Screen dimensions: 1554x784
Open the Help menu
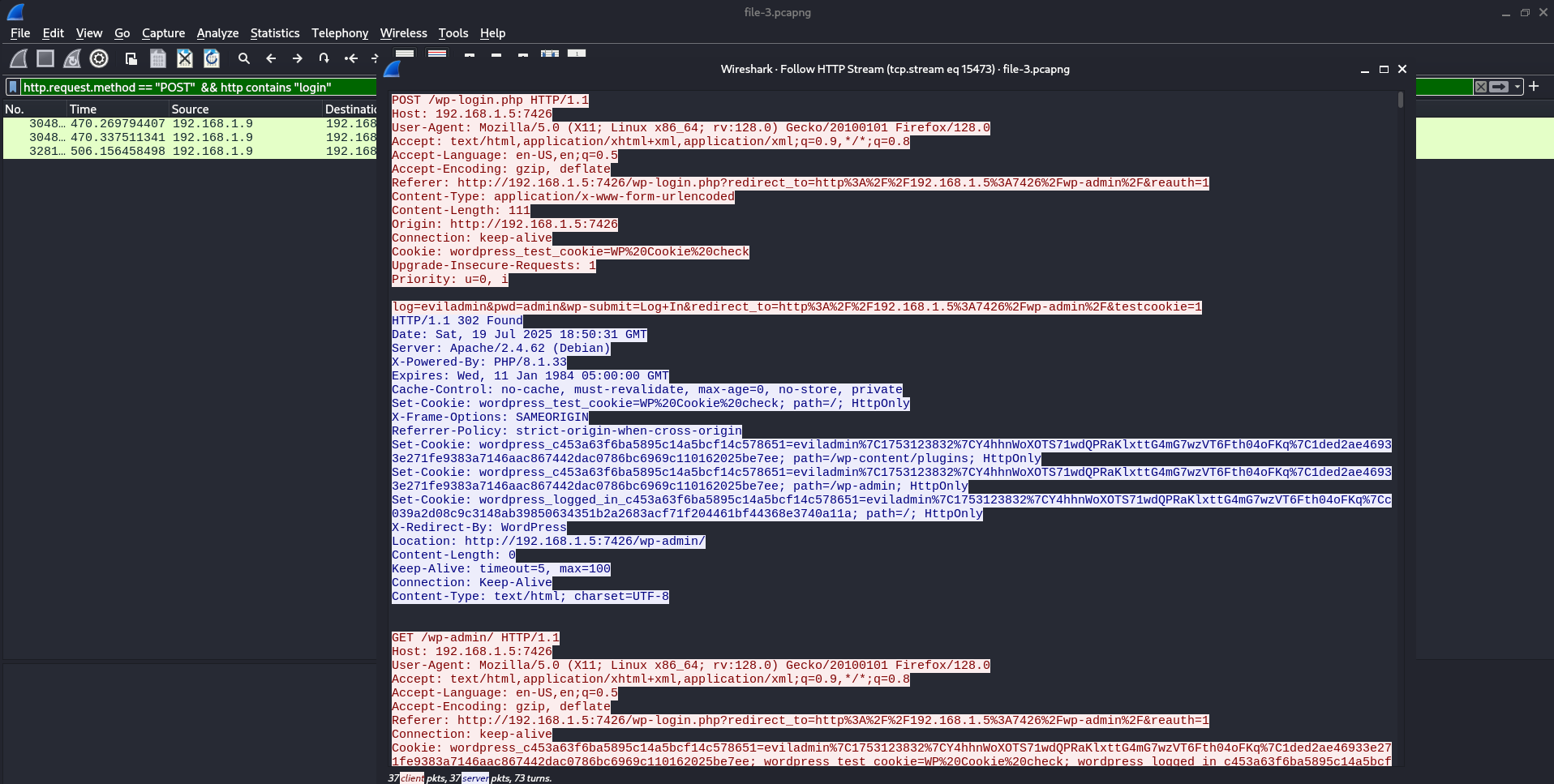coord(492,33)
